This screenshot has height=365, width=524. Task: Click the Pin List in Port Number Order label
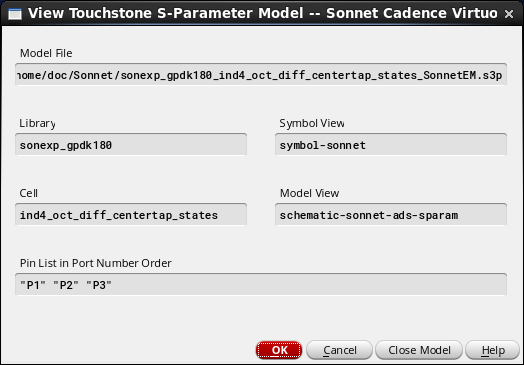[96, 263]
